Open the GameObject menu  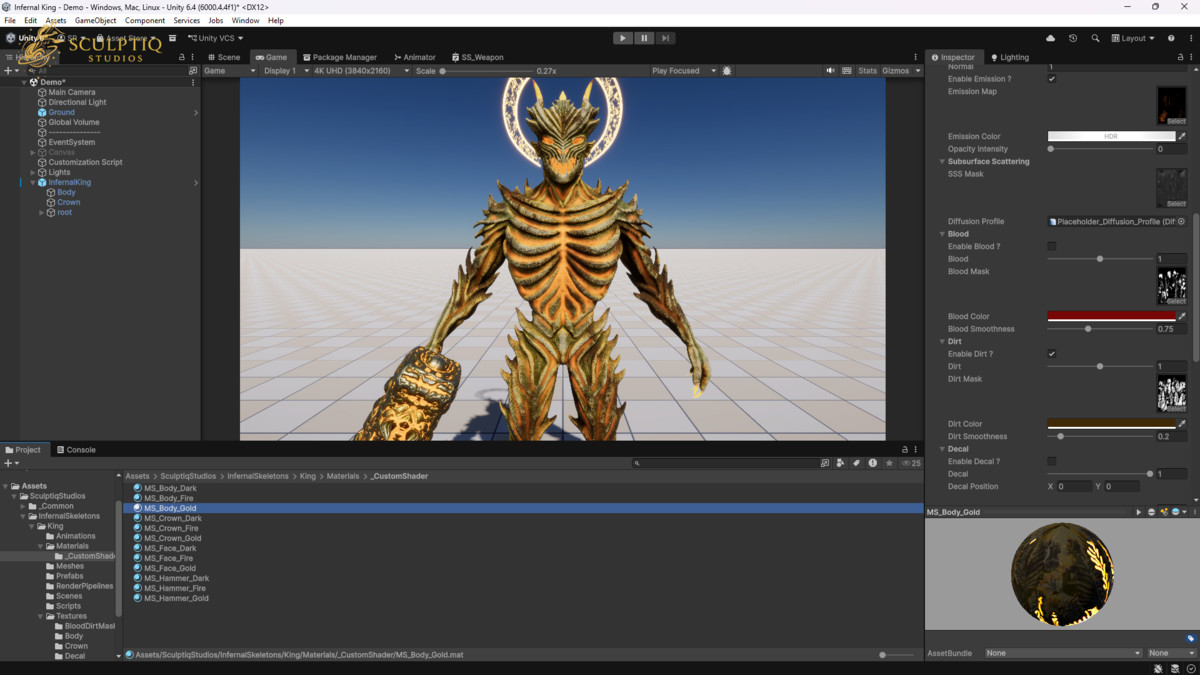coord(95,20)
